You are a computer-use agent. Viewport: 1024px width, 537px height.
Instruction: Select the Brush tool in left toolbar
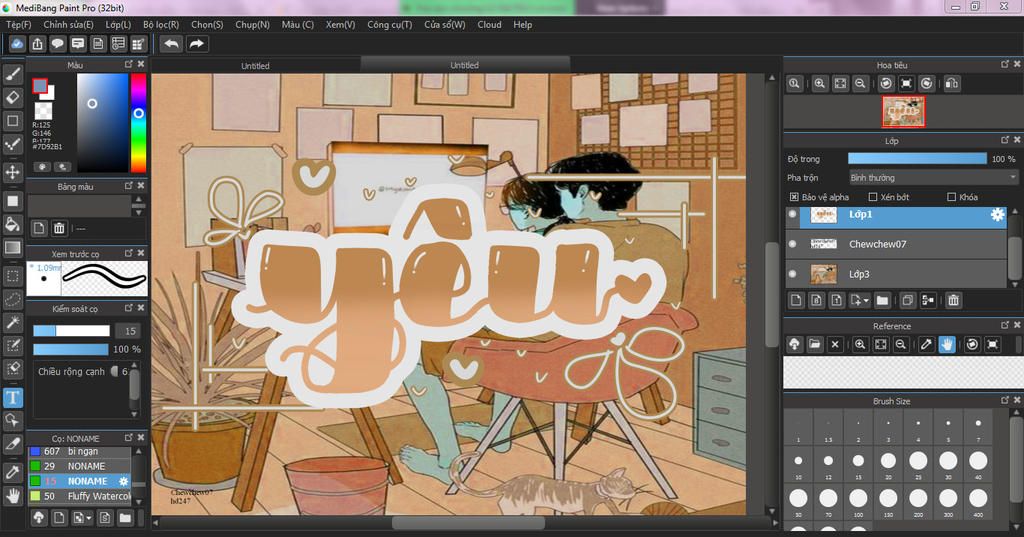pos(12,74)
